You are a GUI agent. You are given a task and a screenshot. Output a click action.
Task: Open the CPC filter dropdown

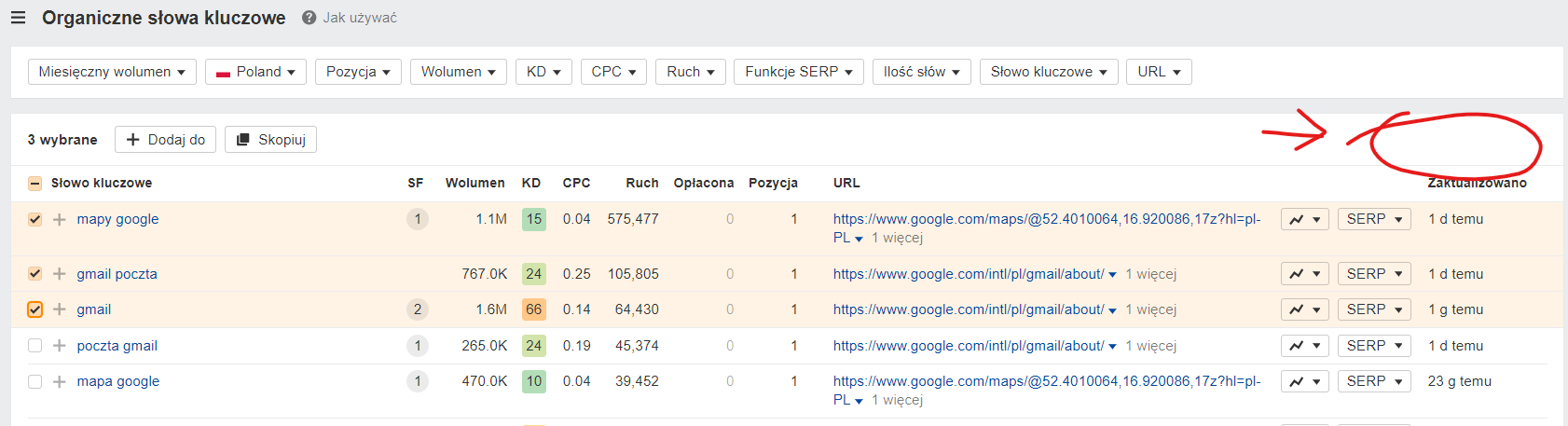click(613, 72)
